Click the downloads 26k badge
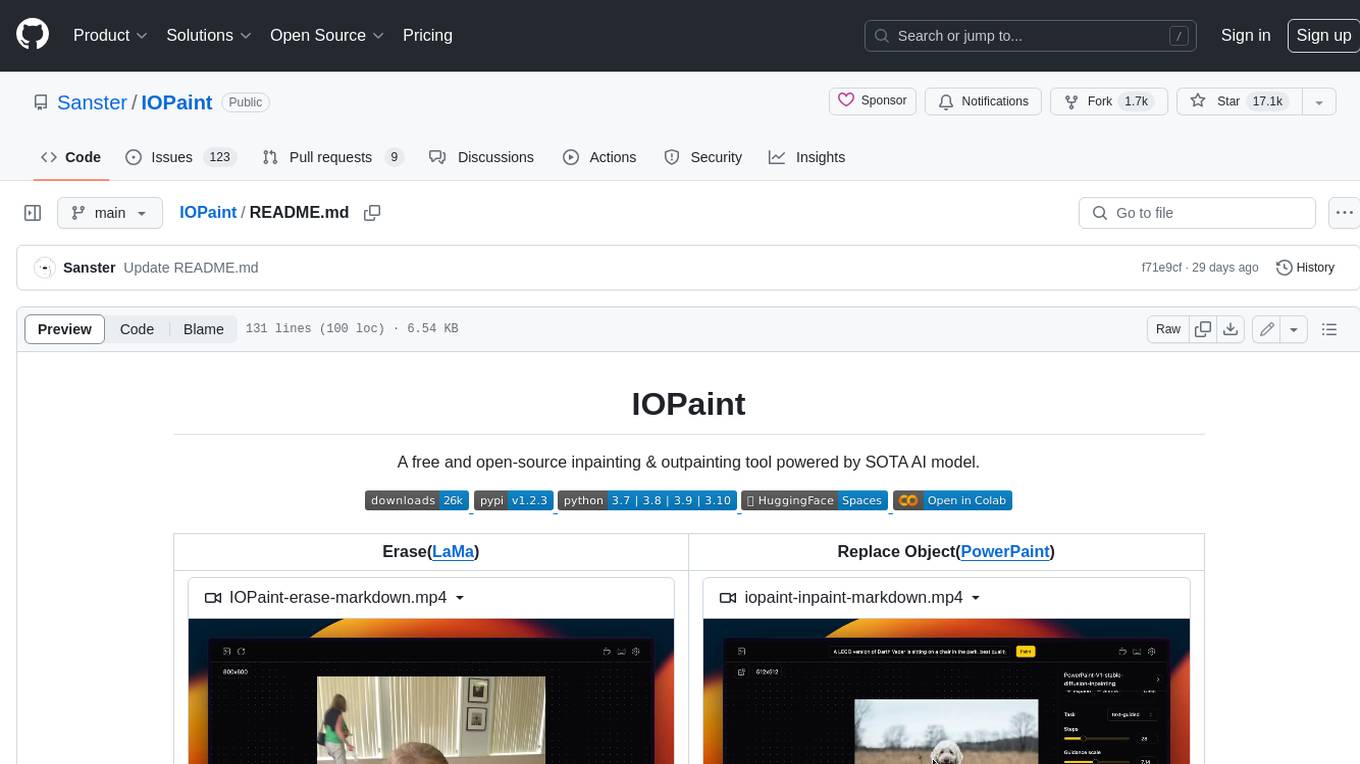The height and width of the screenshot is (764, 1360). point(417,500)
